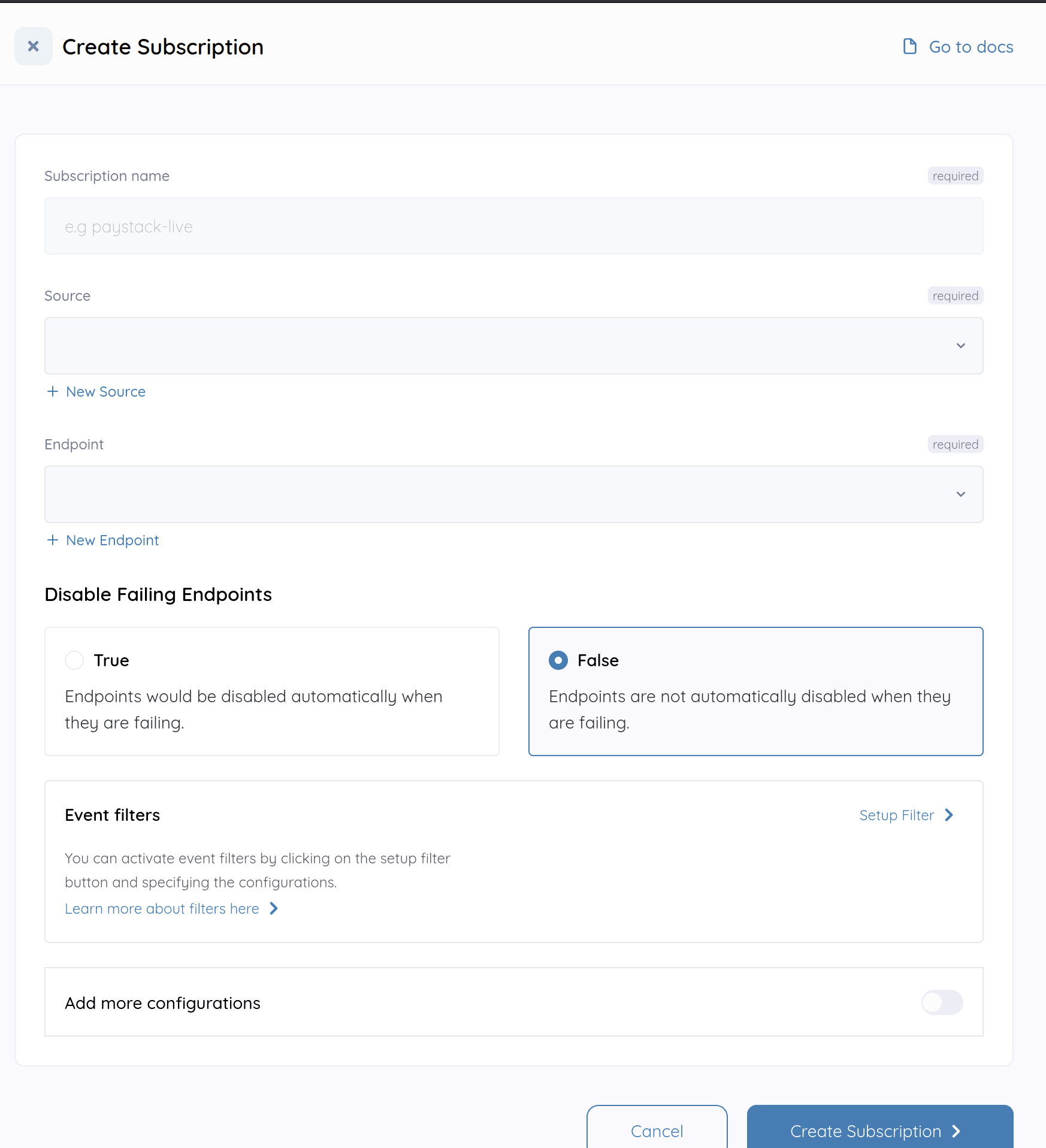Enable the Add more configurations toggle
The height and width of the screenshot is (1148, 1046).
point(942,1002)
